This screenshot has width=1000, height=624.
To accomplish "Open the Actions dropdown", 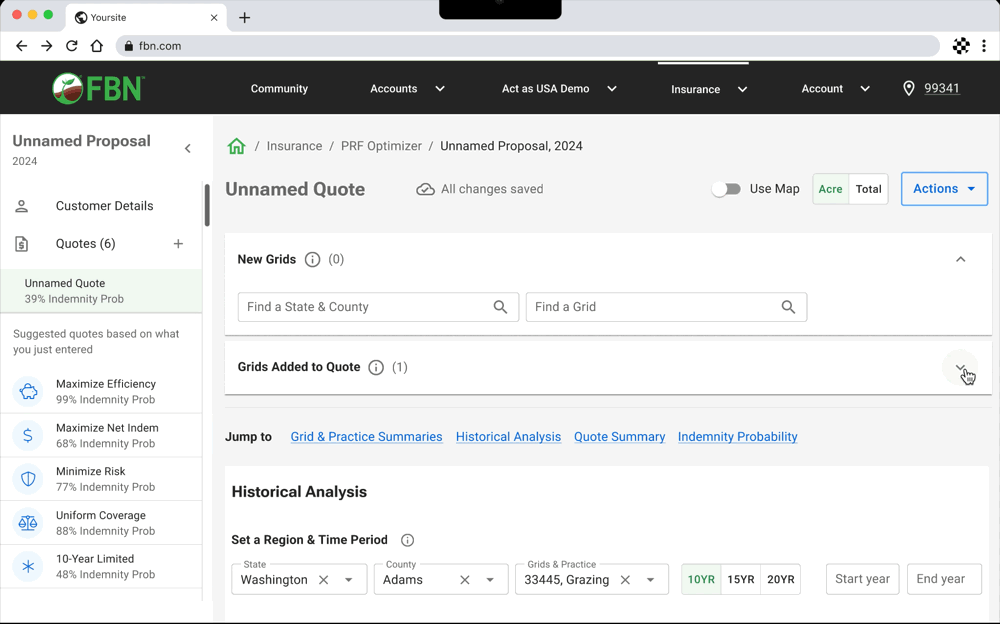I will [944, 189].
